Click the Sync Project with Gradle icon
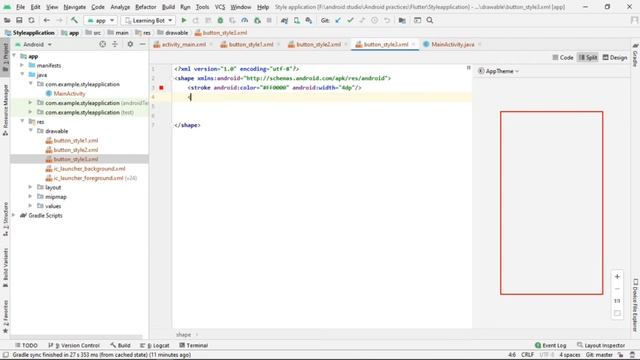The height and width of the screenshot is (360, 640). pyautogui.click(x=284, y=20)
